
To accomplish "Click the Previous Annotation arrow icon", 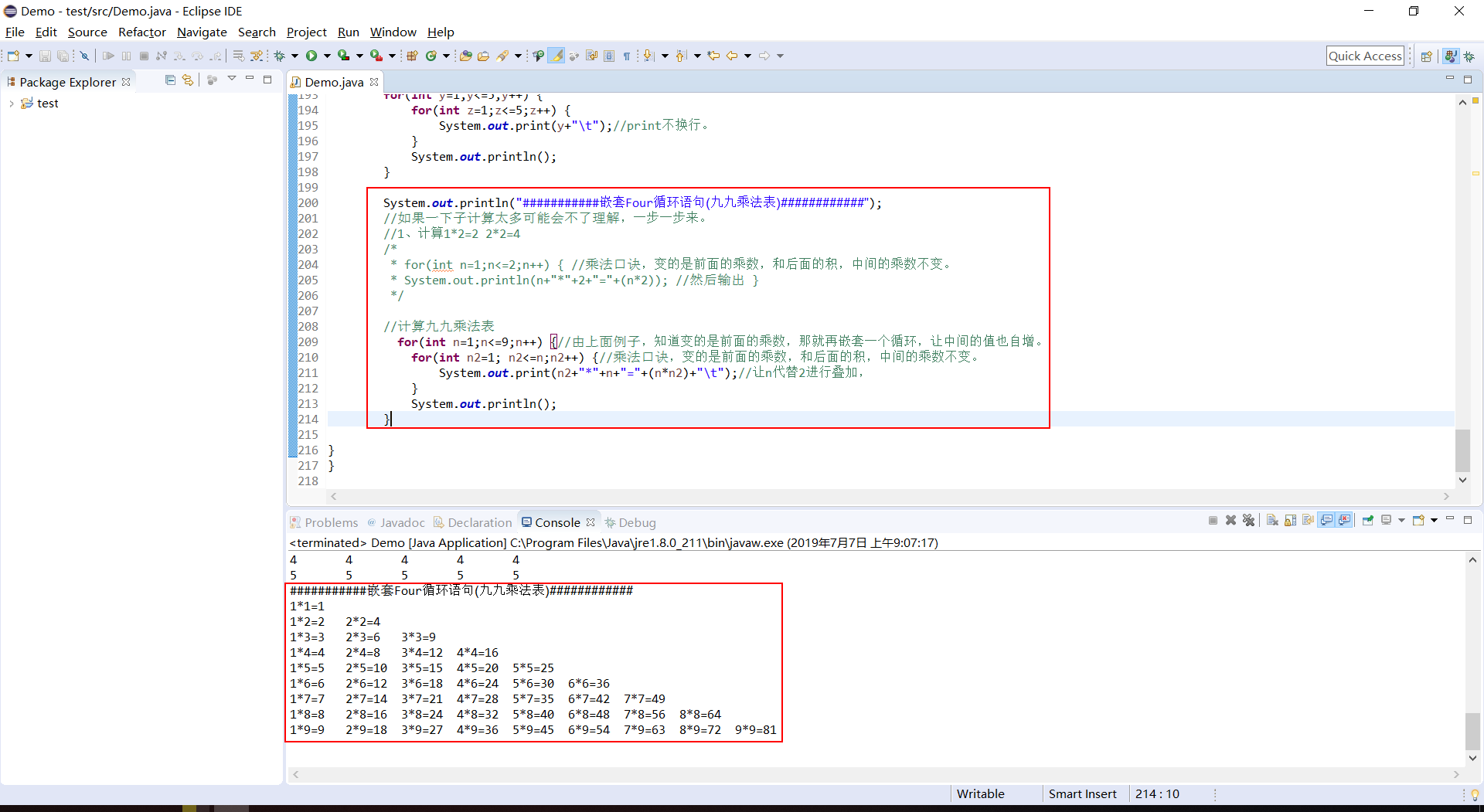I will tap(680, 56).
